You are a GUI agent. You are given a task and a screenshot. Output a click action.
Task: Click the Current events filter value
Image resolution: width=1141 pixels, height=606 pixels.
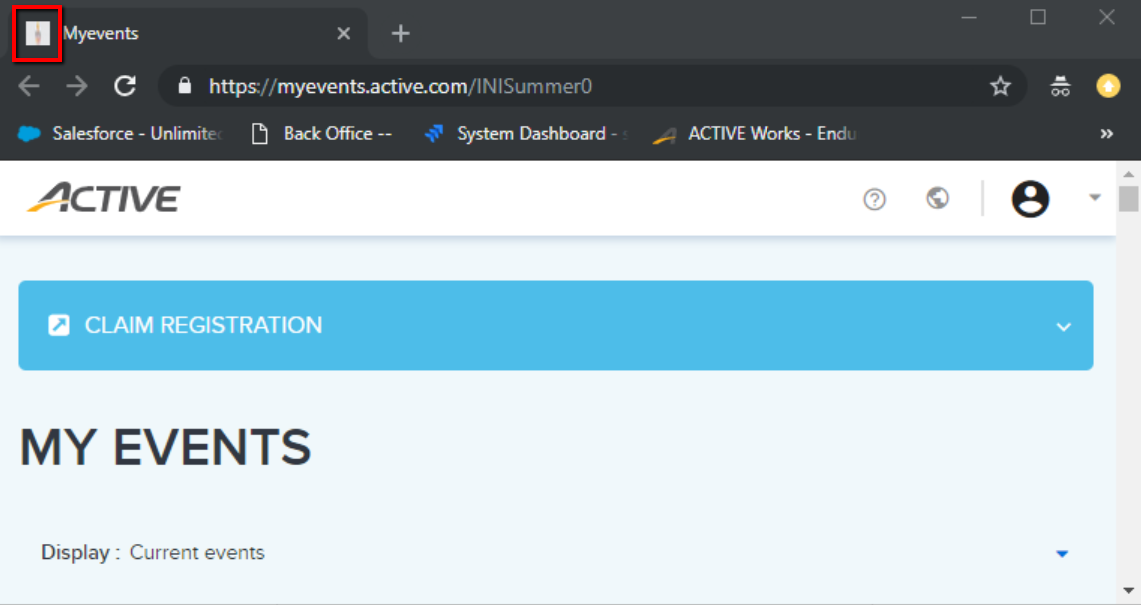pyautogui.click(x=197, y=553)
